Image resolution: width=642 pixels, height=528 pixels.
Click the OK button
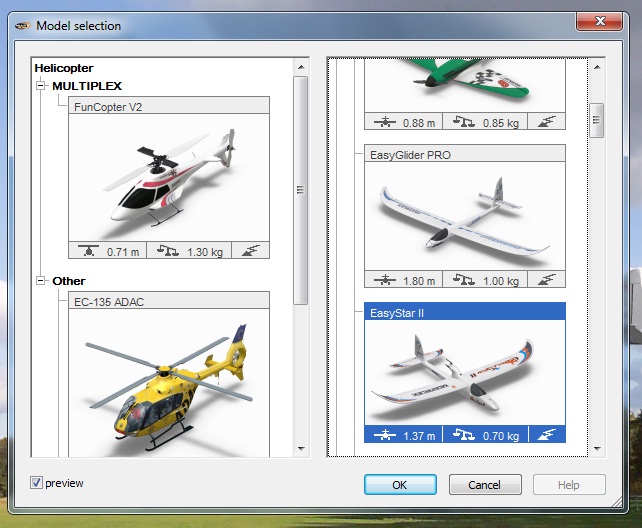400,485
